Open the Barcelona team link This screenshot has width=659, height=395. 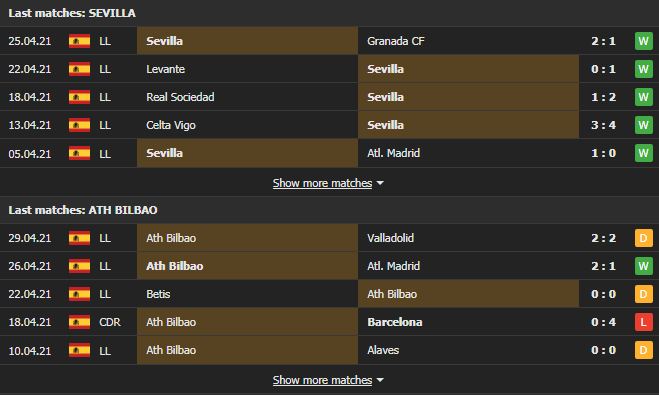(x=395, y=322)
